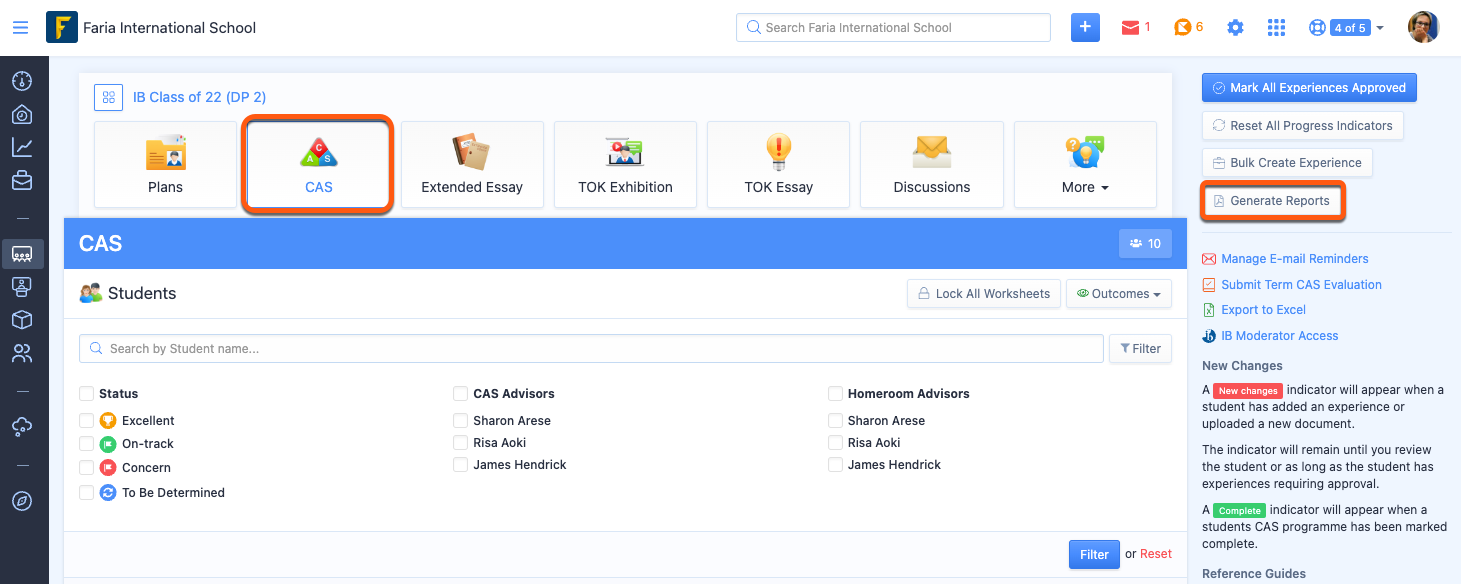Open the dashboard gauge sidebar icon

coord(22,81)
